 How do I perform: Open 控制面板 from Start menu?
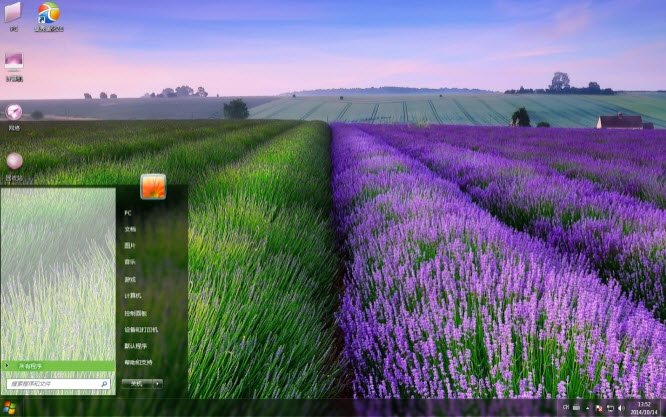(137, 313)
